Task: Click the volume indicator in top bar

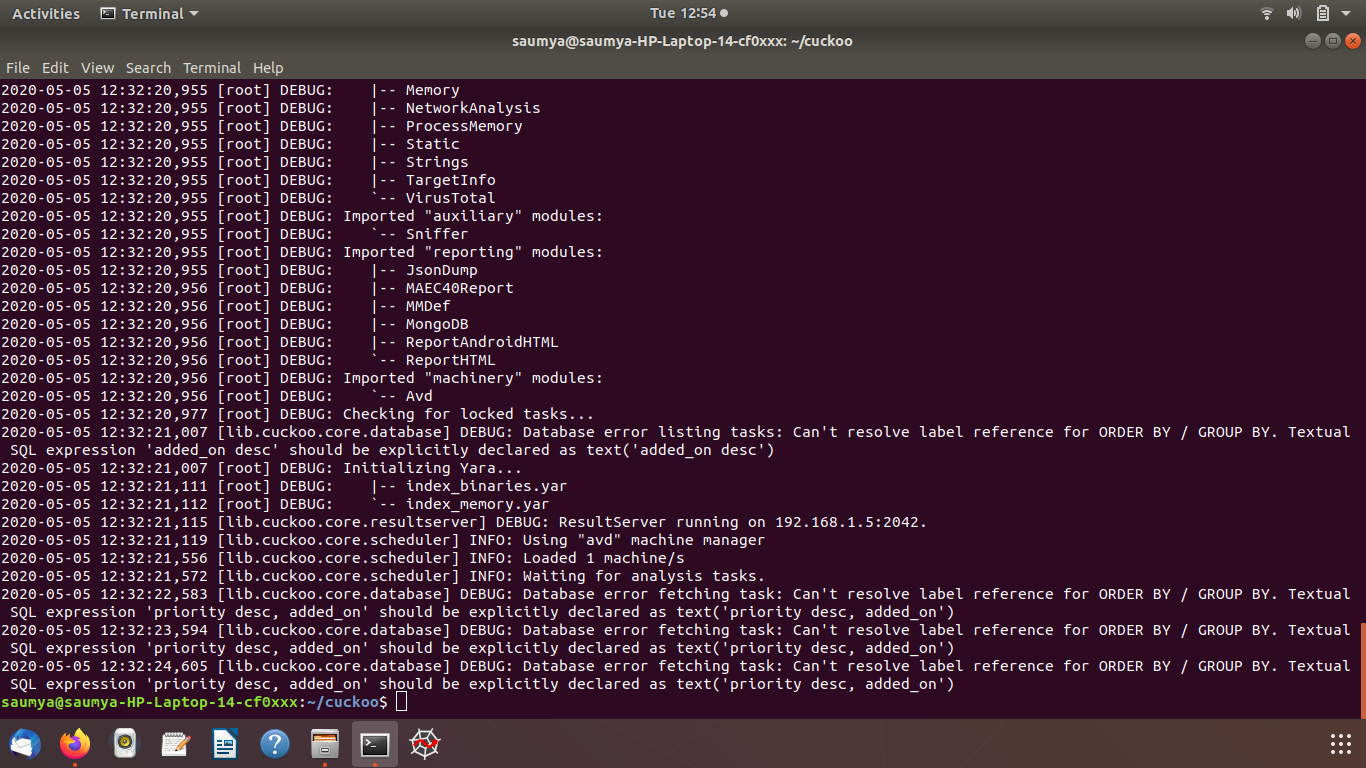Action: (x=1291, y=13)
